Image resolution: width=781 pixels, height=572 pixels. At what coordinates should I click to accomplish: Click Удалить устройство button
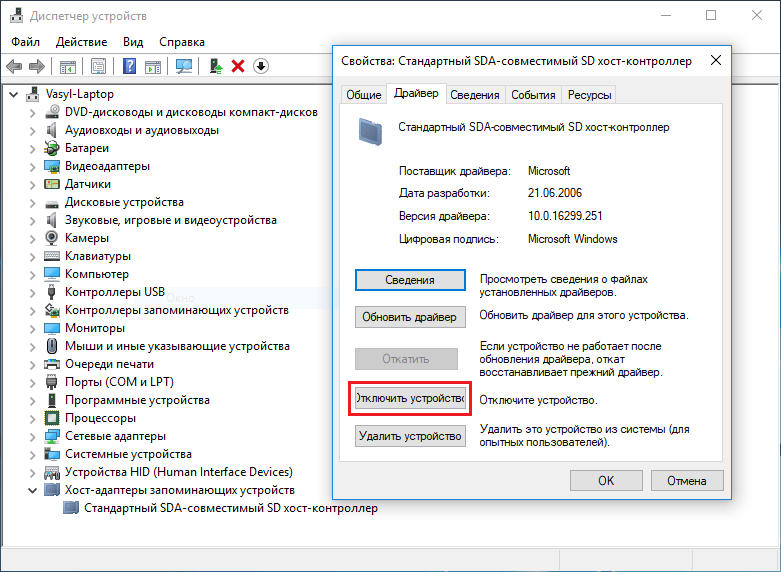pos(410,436)
